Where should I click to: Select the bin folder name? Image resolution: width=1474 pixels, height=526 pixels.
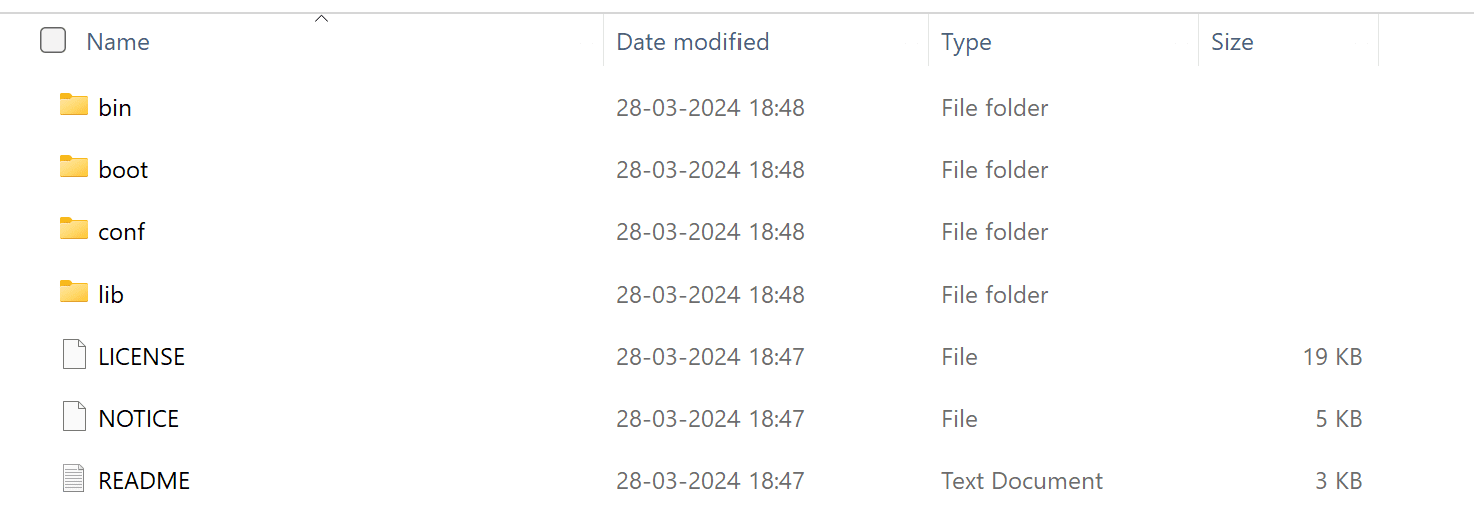[115, 107]
